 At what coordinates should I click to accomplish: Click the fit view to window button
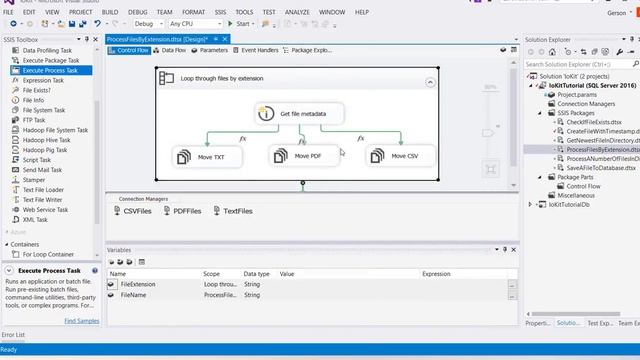(491, 169)
